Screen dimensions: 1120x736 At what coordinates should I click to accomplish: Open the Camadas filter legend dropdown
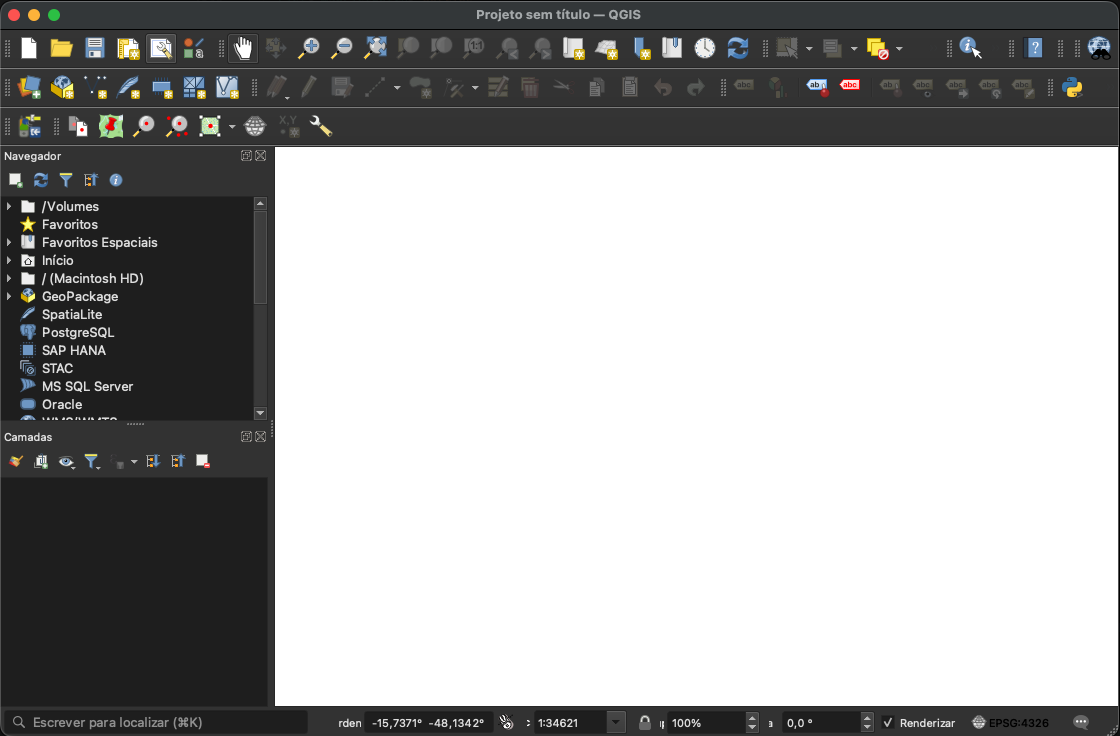pyautogui.click(x=92, y=462)
